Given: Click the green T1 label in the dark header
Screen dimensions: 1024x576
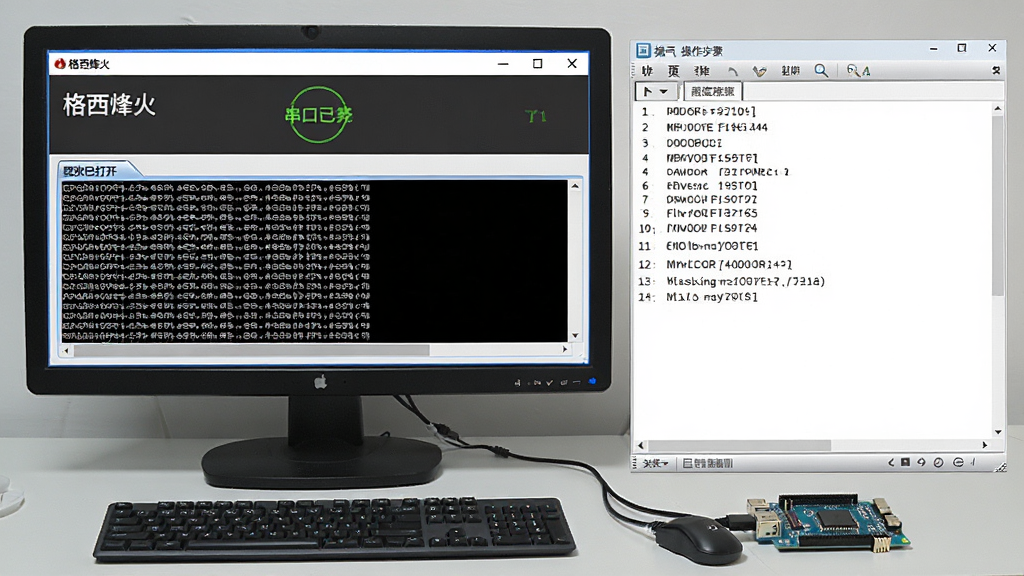Looking at the screenshot, I should (x=536, y=116).
